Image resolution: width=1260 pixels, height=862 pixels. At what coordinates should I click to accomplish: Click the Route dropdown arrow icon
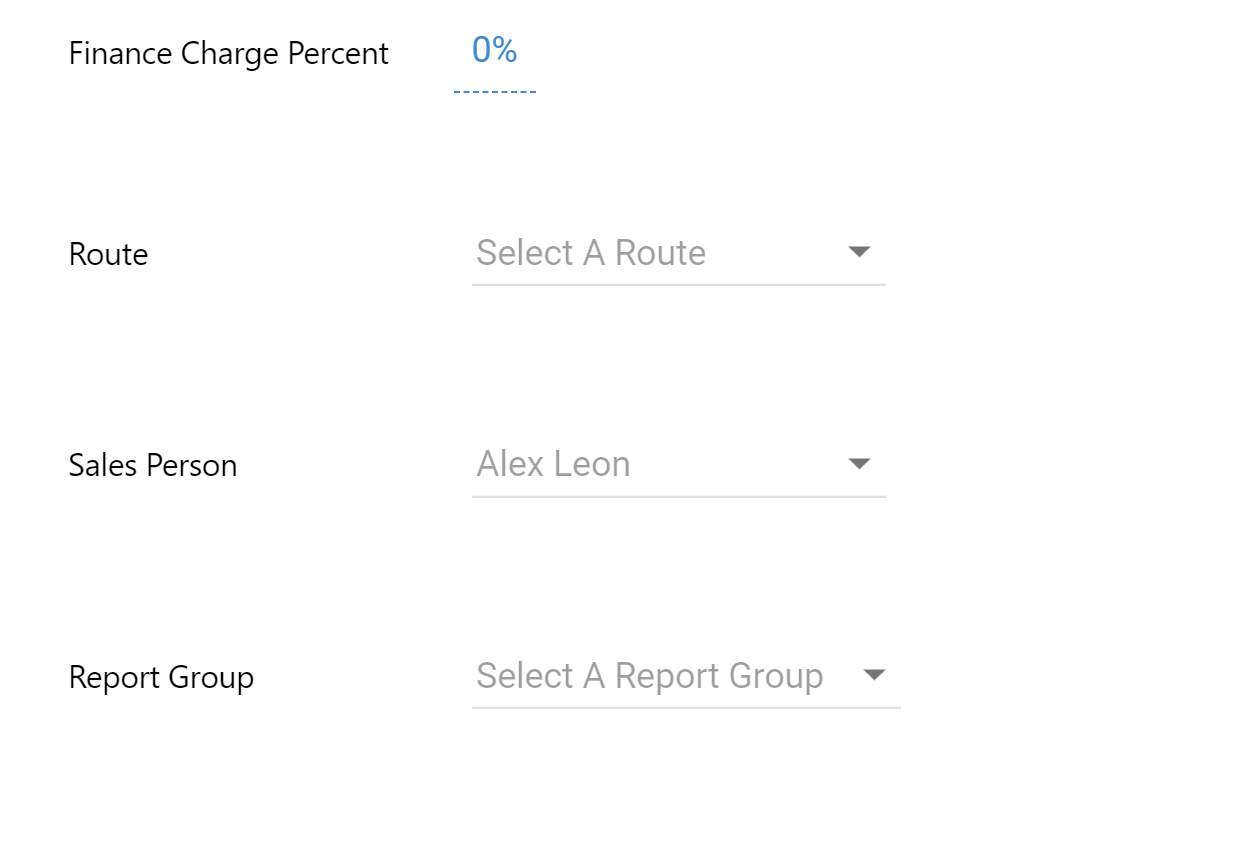tap(859, 252)
